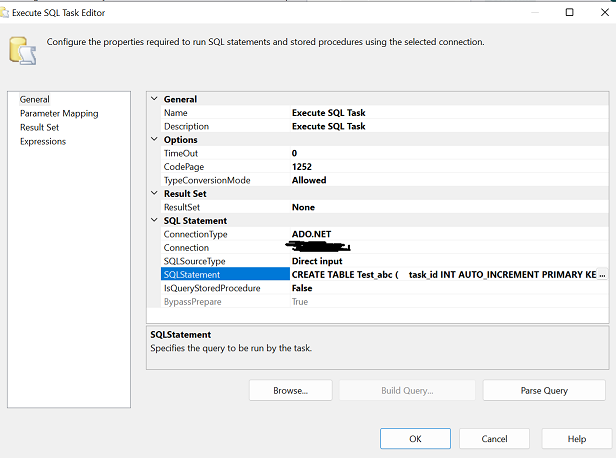The height and width of the screenshot is (458, 616).
Task: Click the Parse Query button
Action: click(x=544, y=390)
